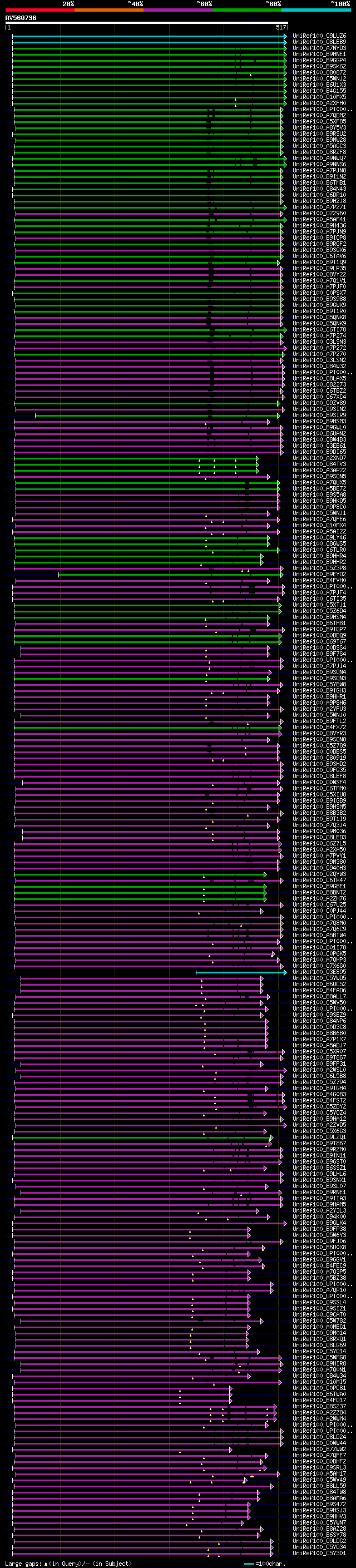Image resolution: width=356 pixels, height=1568 pixels.
Task: Open hit UniRef100_A7NYD3
Action: pos(319,48)
